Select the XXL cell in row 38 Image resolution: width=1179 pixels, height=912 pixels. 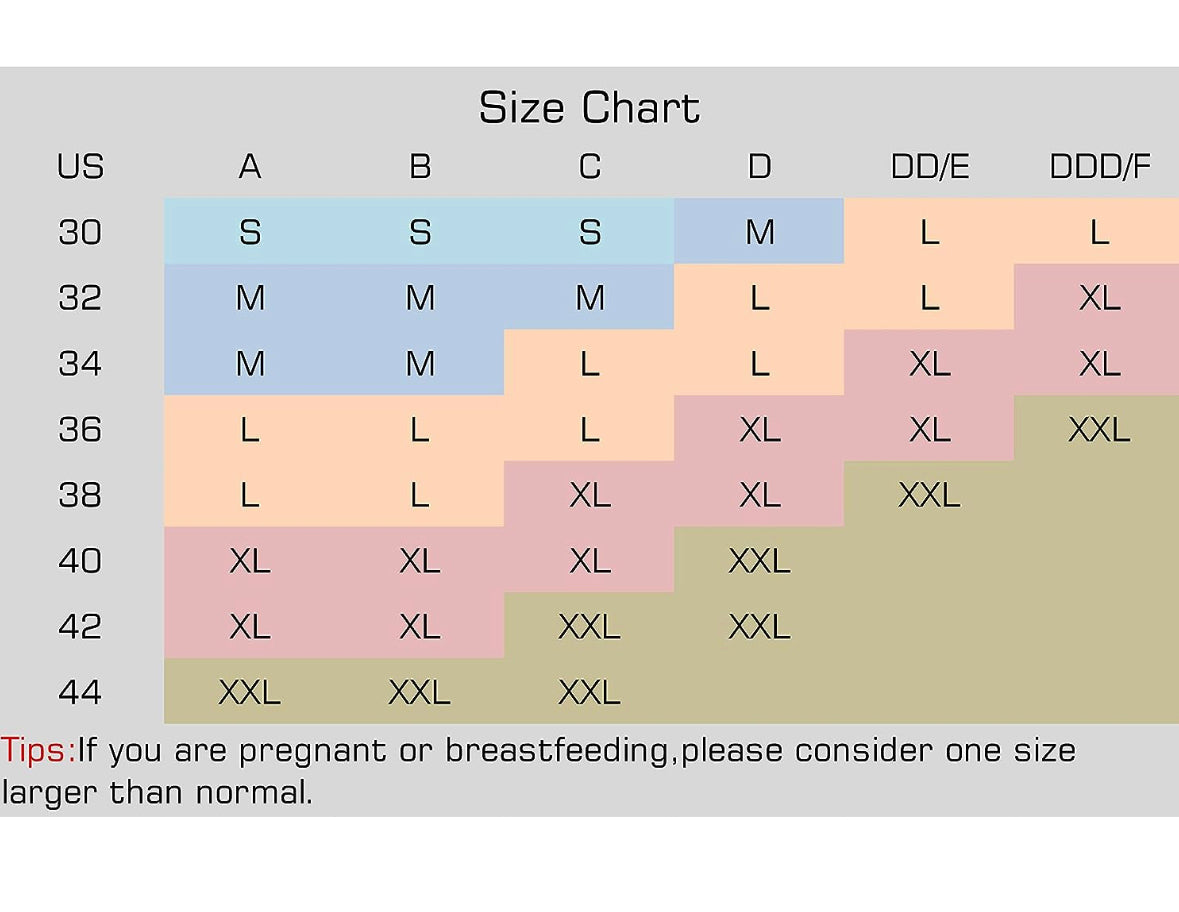click(929, 495)
